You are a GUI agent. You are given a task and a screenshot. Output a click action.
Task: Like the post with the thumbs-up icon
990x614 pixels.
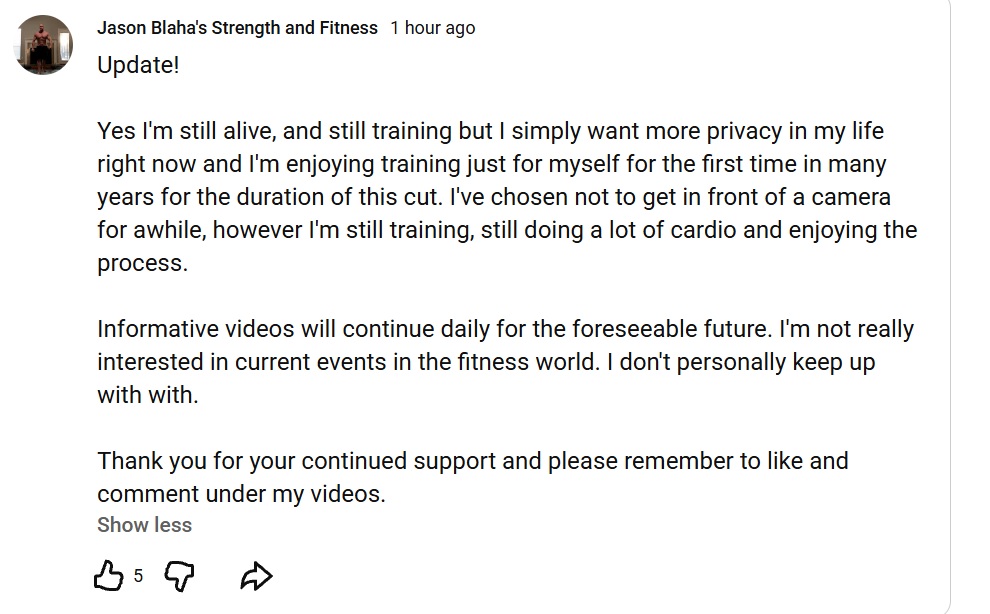tap(109, 575)
